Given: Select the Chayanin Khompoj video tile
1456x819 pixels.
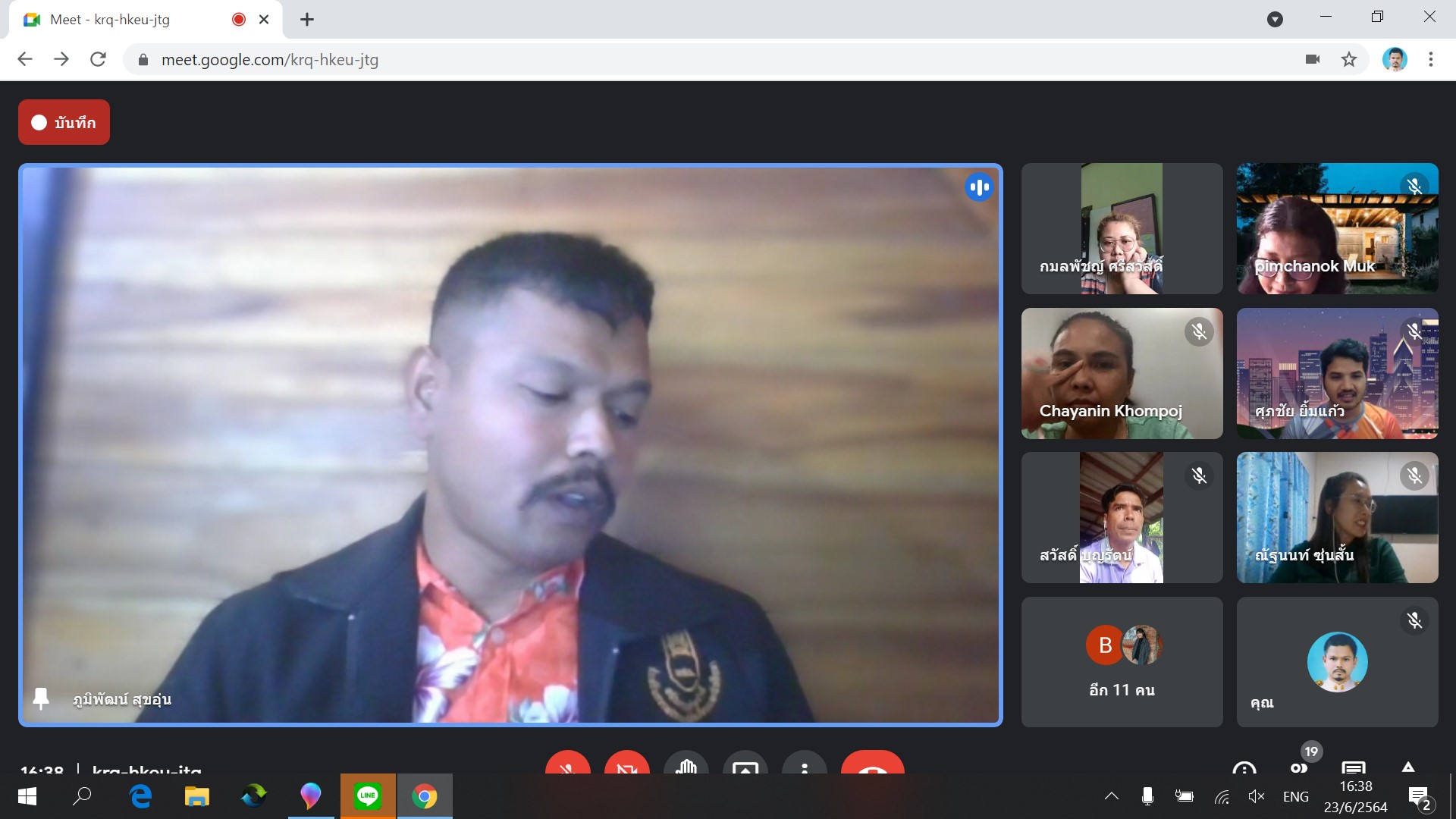Looking at the screenshot, I should (x=1122, y=373).
